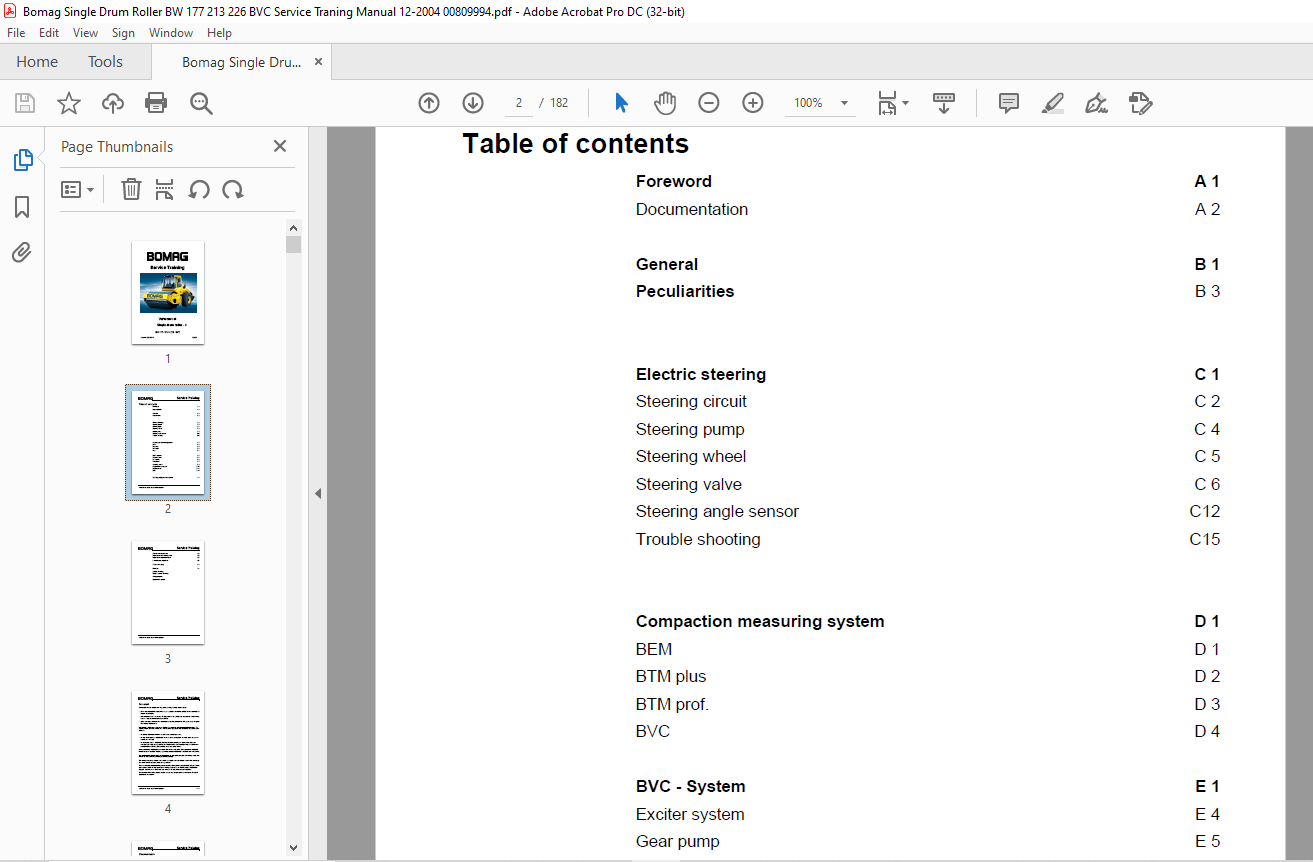
Task: Close the Page Thumbnails panel
Action: (280, 146)
